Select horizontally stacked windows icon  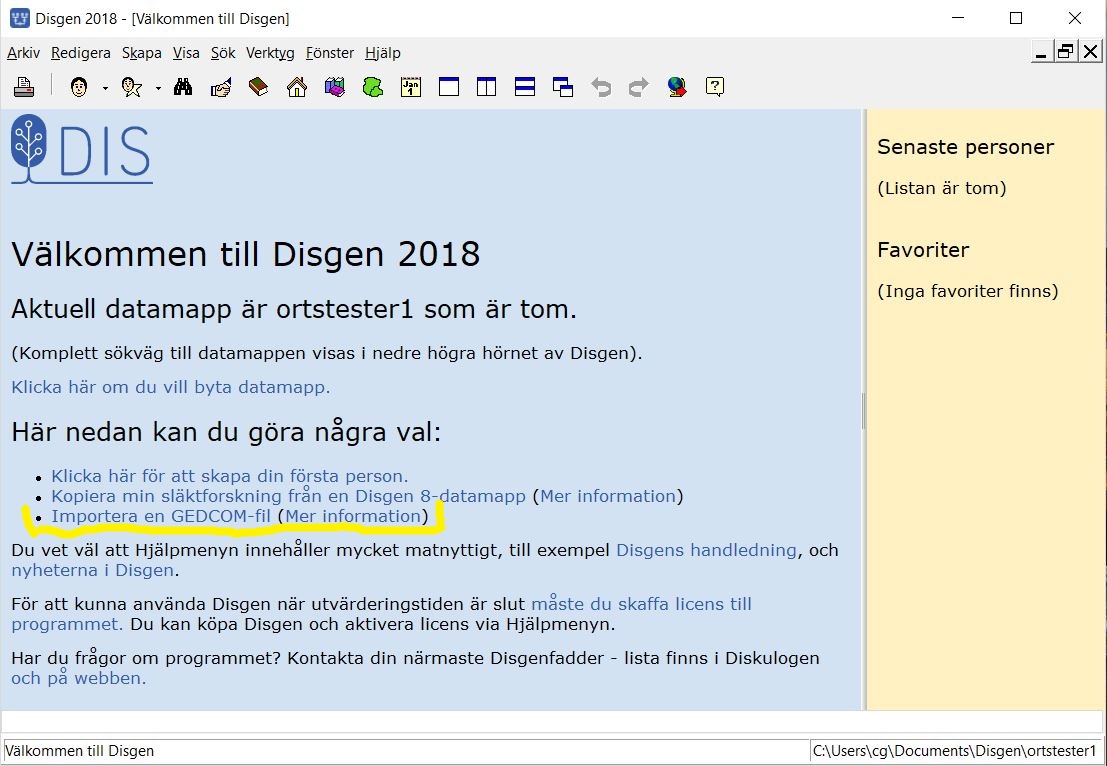[525, 87]
